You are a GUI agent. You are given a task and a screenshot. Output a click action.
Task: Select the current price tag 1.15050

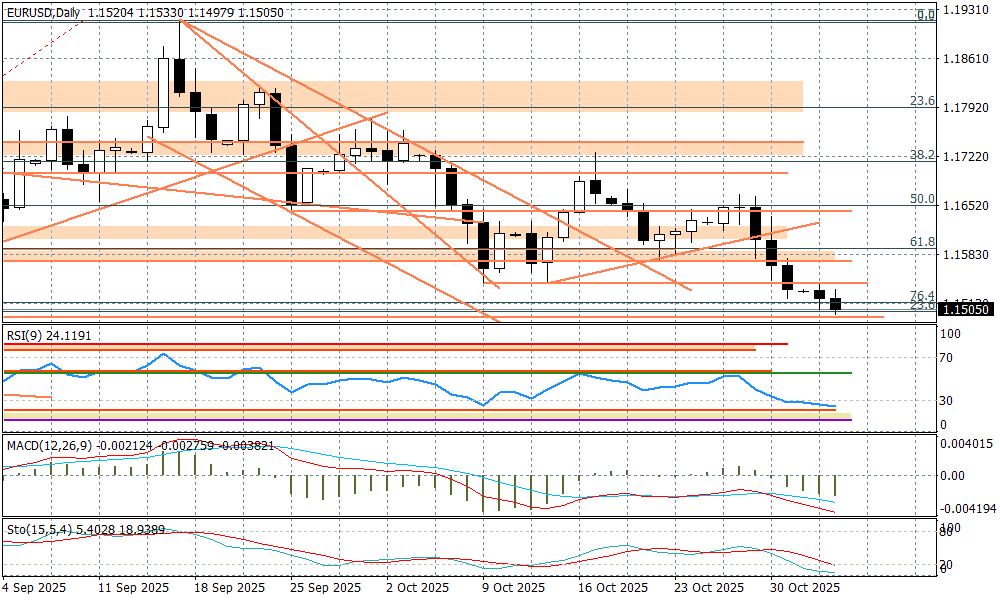(x=967, y=310)
